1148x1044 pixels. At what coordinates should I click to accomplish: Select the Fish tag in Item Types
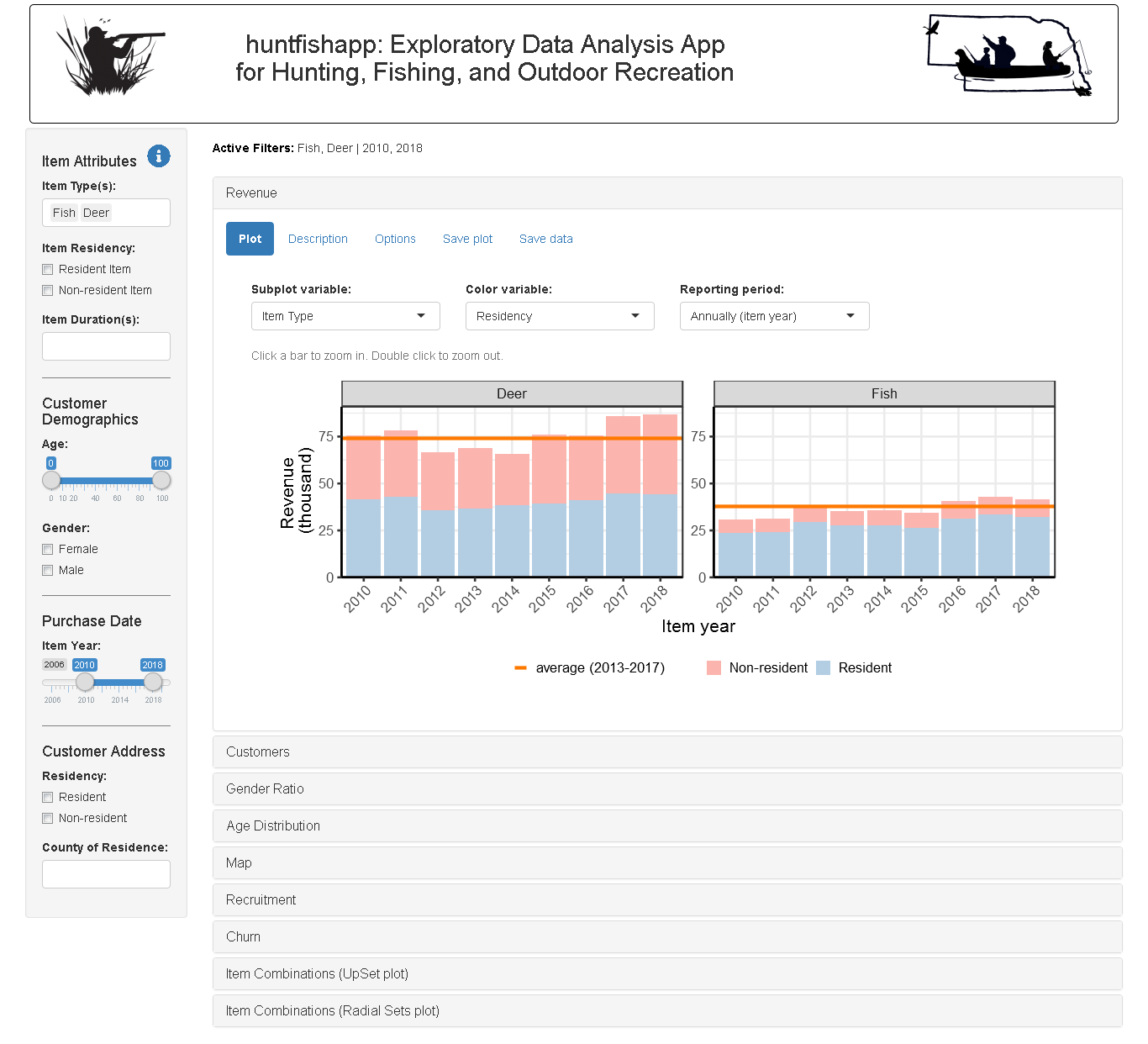[64, 213]
